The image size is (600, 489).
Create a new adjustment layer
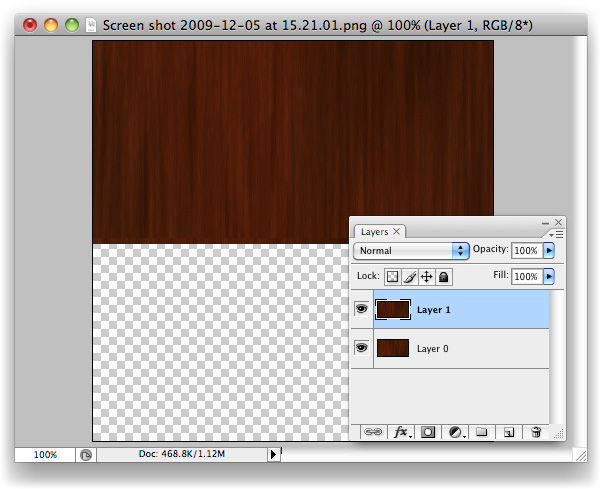click(x=456, y=432)
